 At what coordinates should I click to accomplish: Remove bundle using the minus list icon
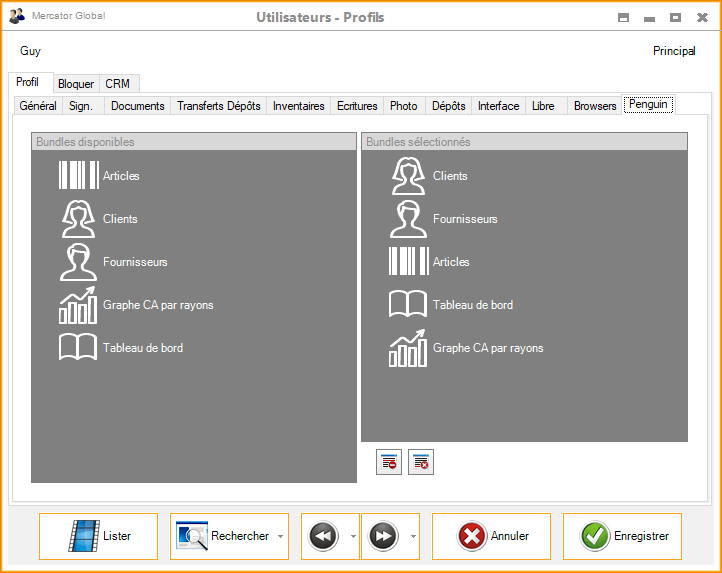389,462
